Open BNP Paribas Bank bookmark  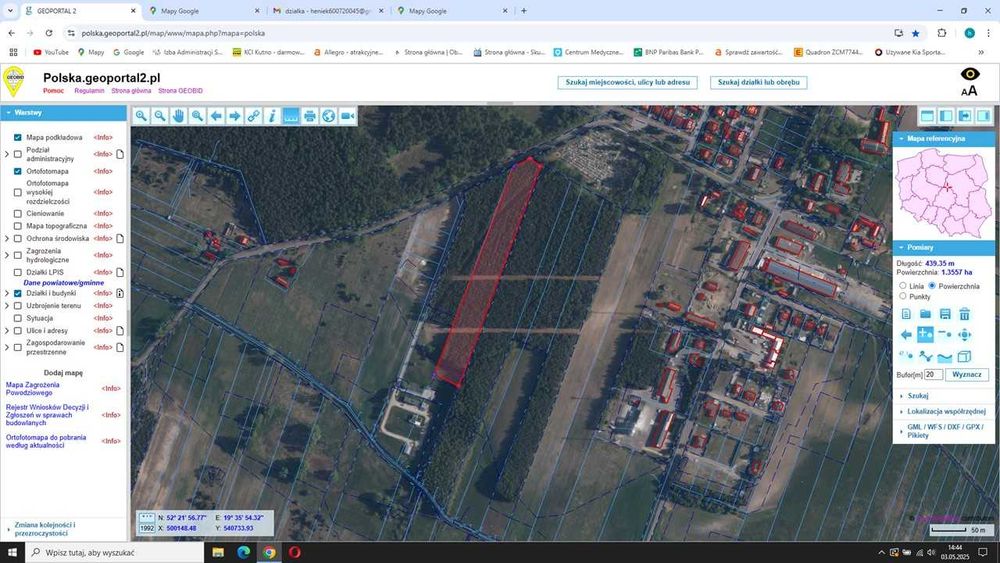click(668, 52)
